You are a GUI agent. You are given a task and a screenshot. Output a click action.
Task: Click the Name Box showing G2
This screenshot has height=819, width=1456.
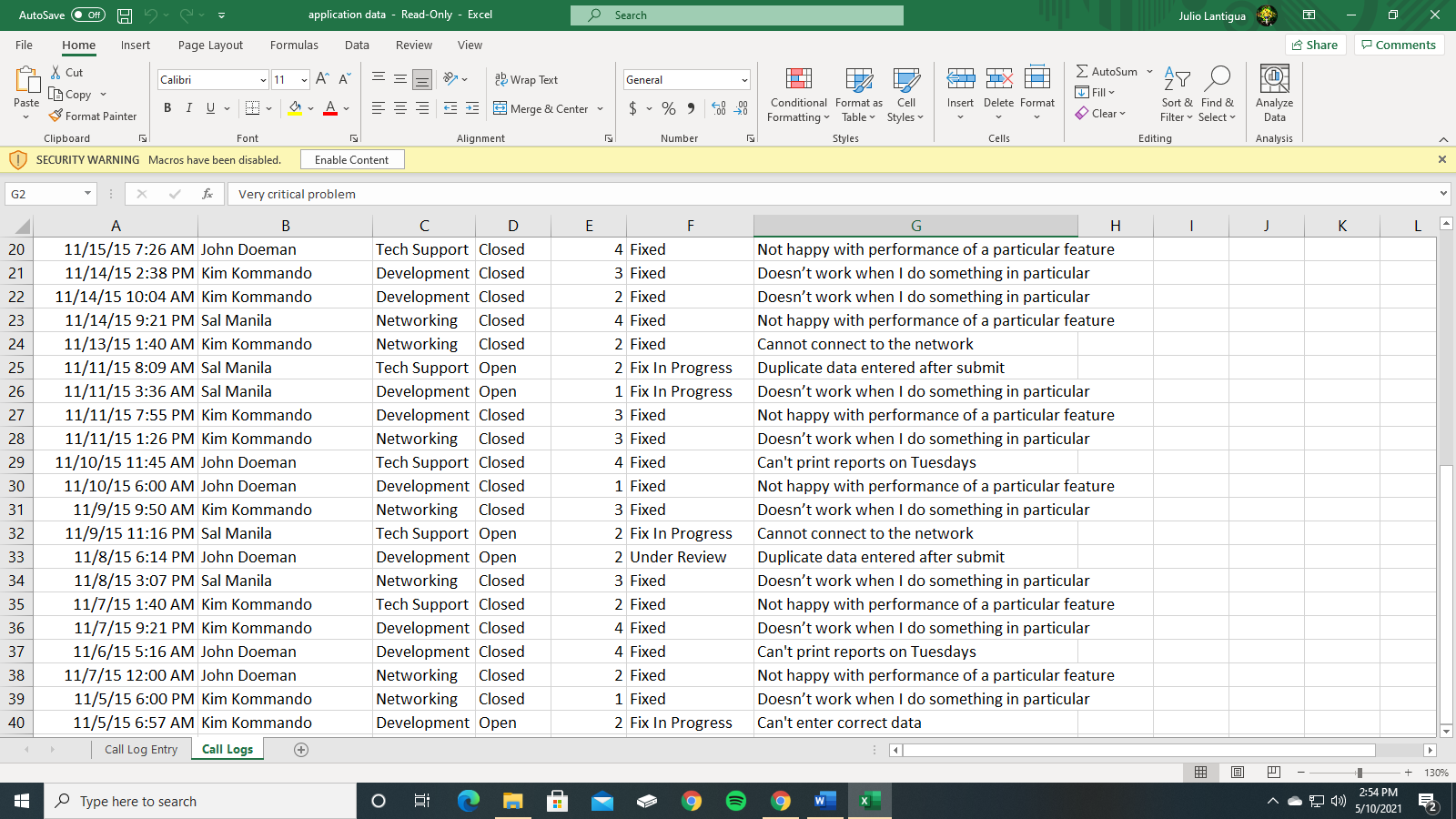pyautogui.click(x=44, y=194)
